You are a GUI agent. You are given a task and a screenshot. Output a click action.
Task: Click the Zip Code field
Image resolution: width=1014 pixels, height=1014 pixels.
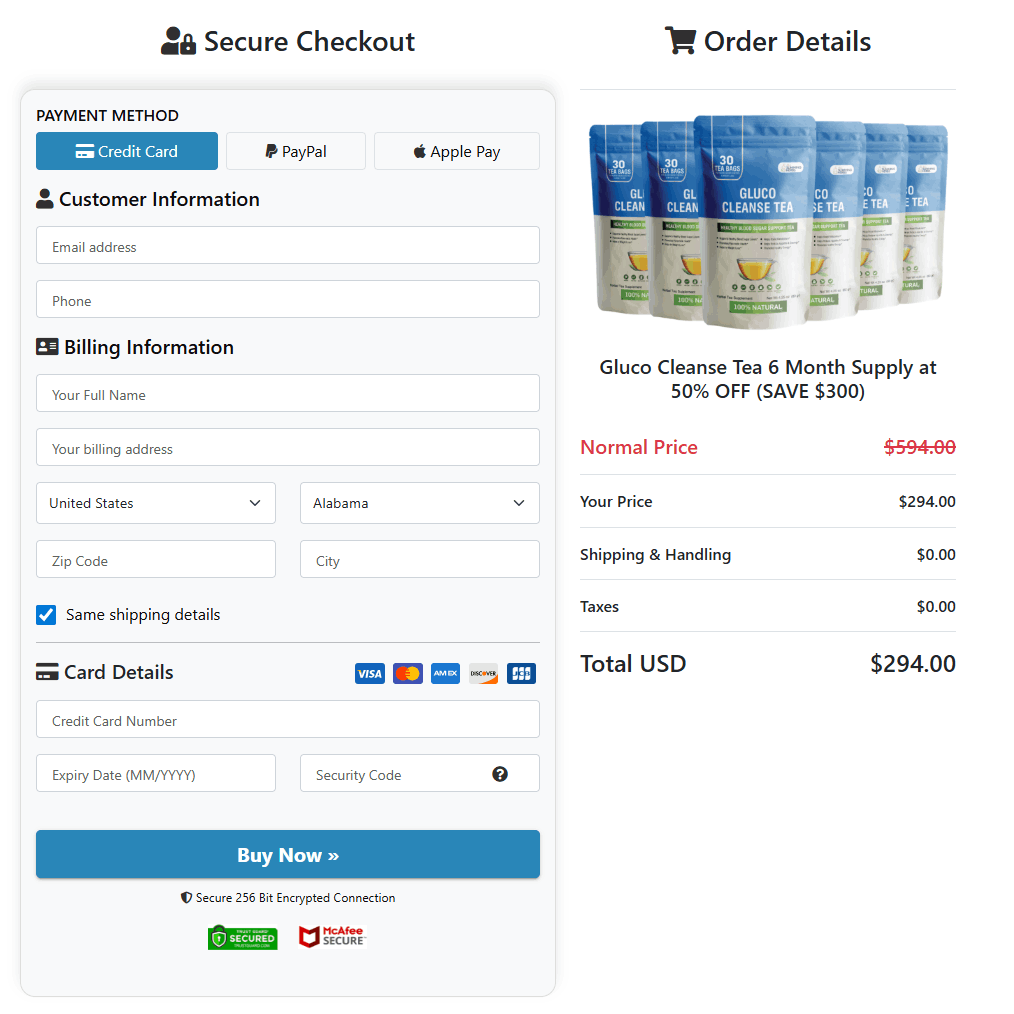click(155, 560)
